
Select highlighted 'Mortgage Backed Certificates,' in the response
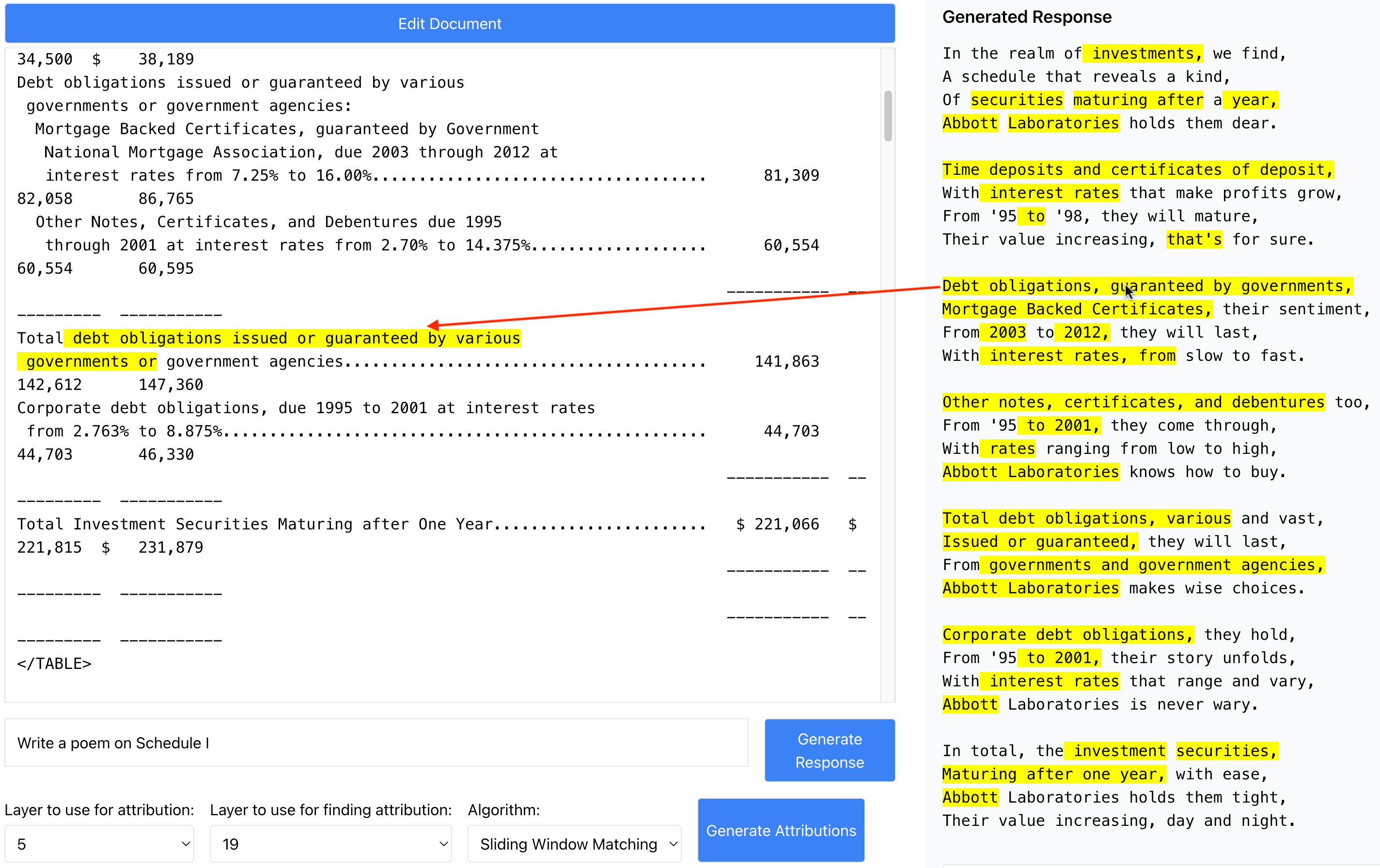[1076, 310]
